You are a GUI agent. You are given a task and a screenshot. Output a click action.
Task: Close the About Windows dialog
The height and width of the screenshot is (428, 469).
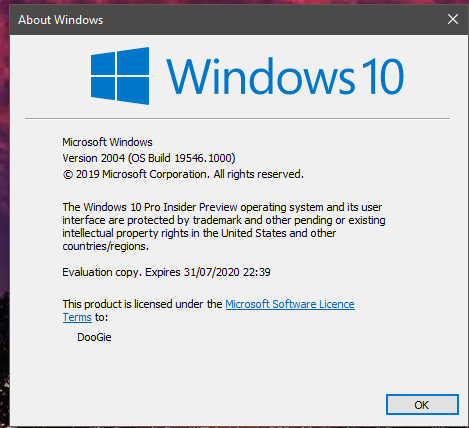453,19
